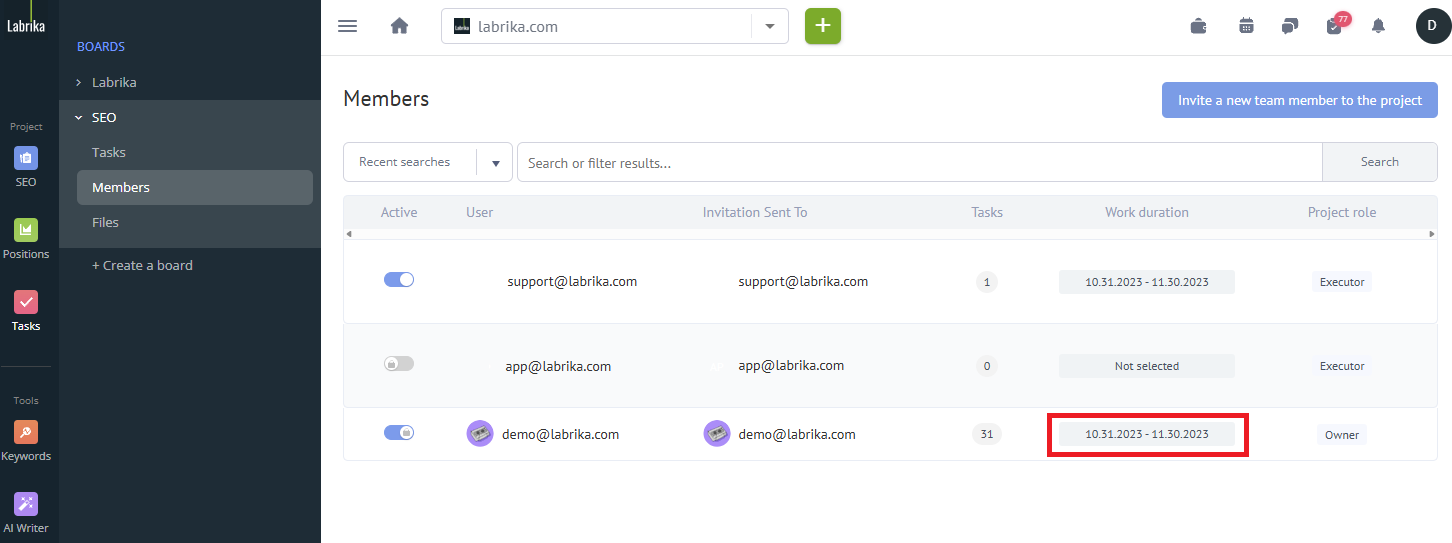Open the hamburger menu in the top bar
This screenshot has height=543, width=1452.
[x=347, y=26]
